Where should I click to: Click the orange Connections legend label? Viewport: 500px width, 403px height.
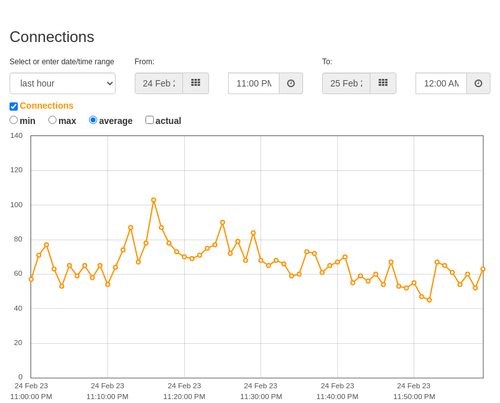pos(46,106)
